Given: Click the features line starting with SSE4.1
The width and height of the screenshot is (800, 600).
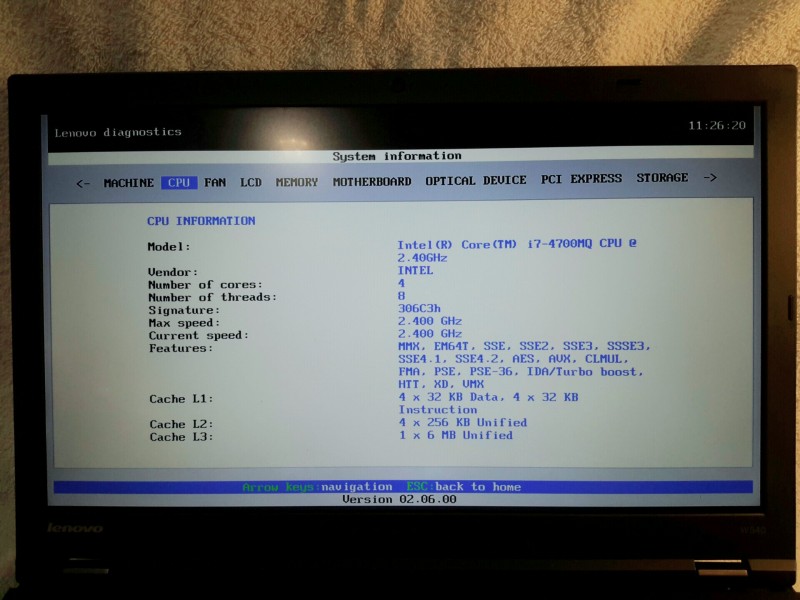Looking at the screenshot, I should click(x=513, y=359).
